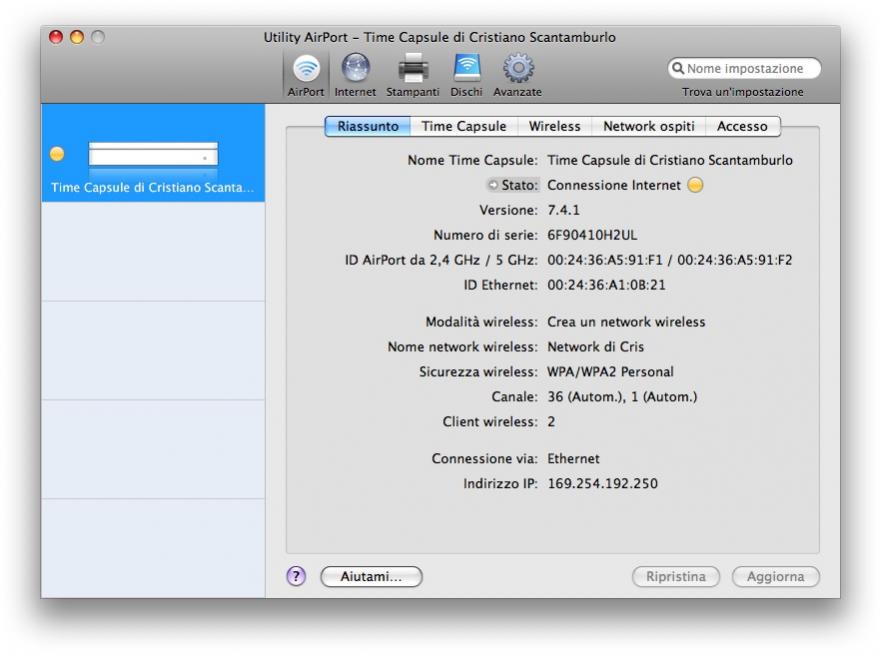Click the Connessione via Ethernet value

(574, 458)
